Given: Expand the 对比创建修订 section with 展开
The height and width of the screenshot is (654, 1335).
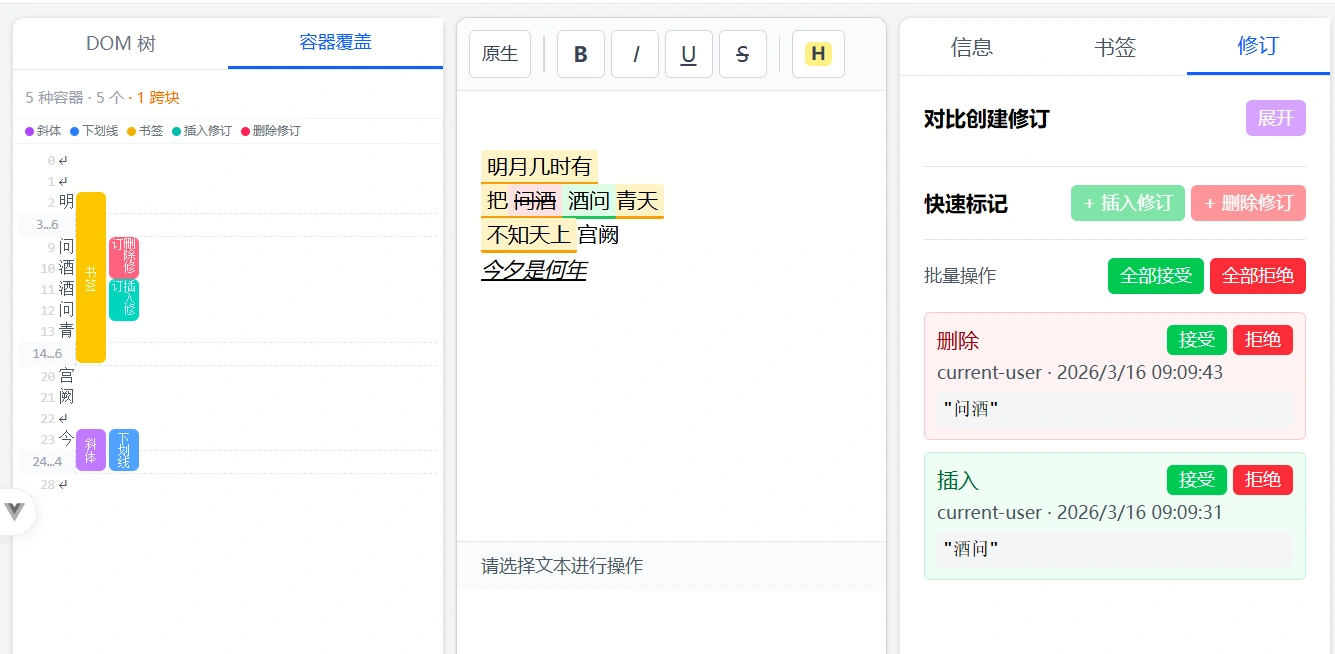Looking at the screenshot, I should tap(1275, 118).
